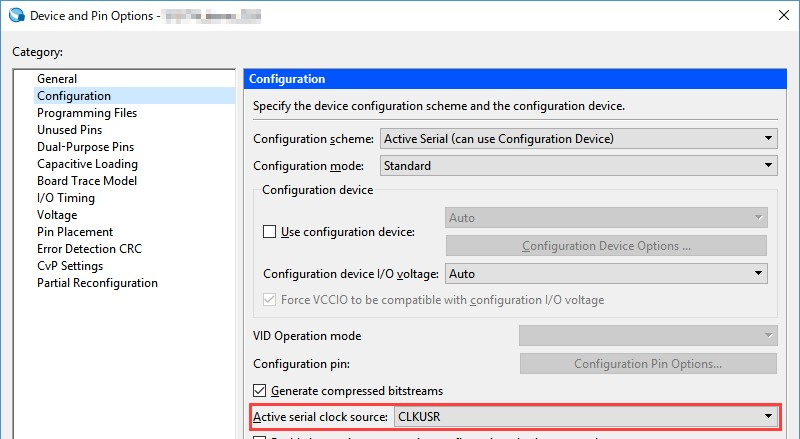Screen dimensions: 800x439
Task: Select Pin Placement category
Action: pos(75,232)
